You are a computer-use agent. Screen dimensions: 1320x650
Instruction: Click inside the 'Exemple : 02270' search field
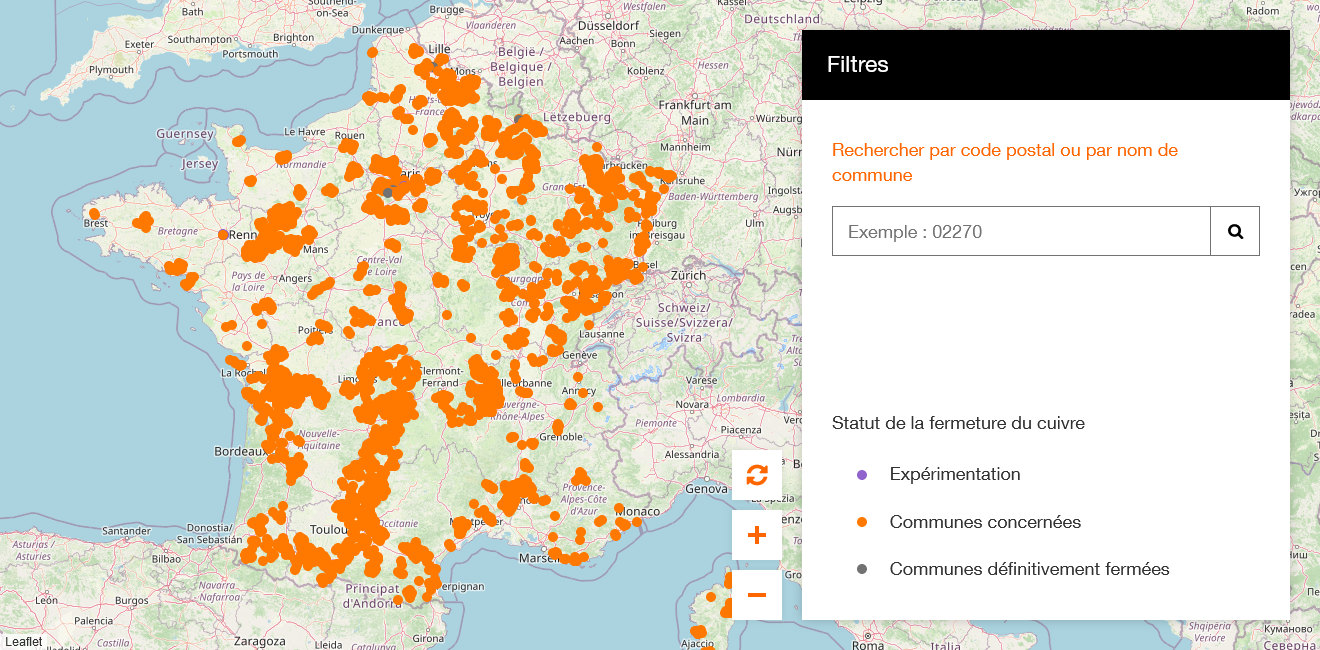point(1020,230)
